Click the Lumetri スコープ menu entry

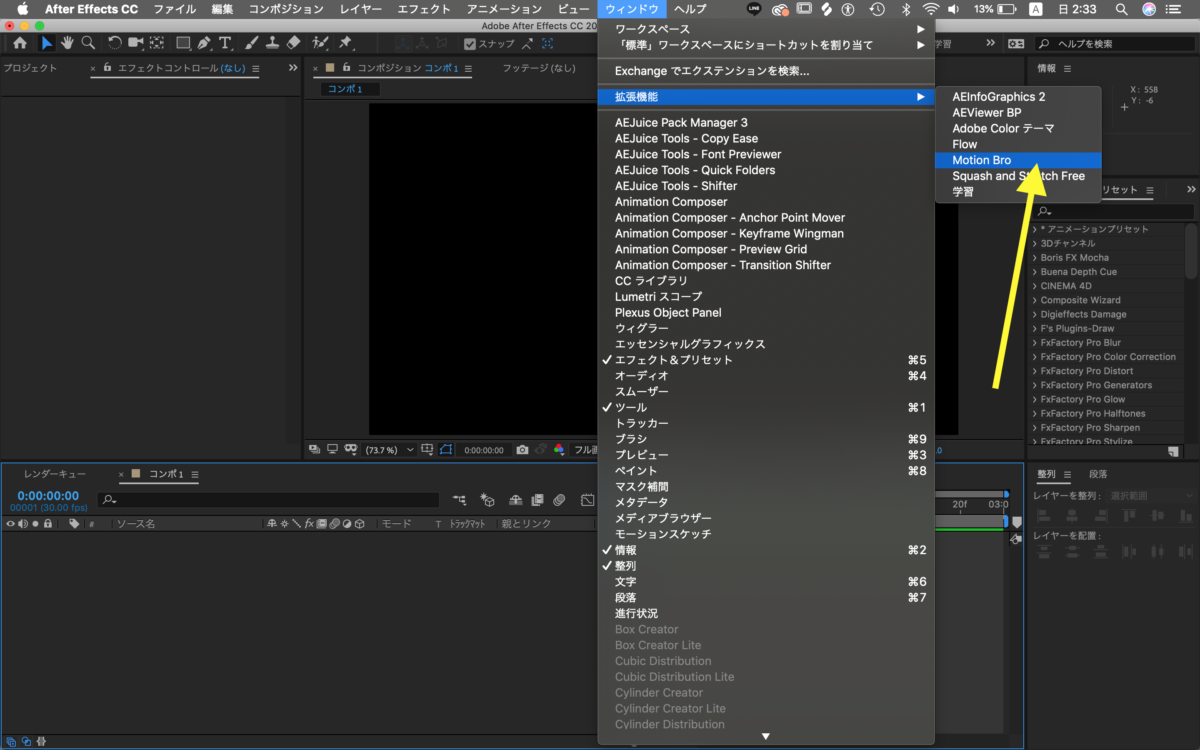765,297
